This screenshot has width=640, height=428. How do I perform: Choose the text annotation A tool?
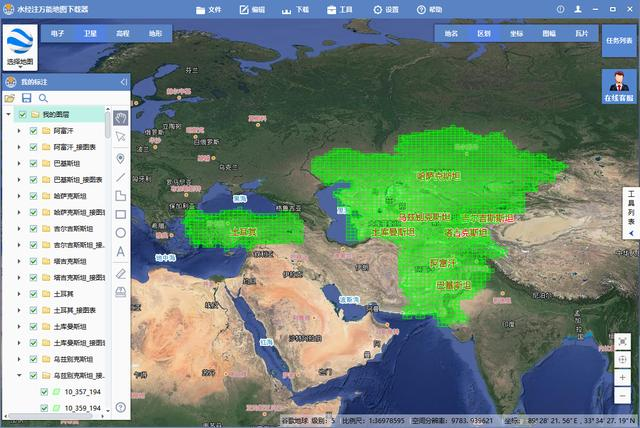[x=120, y=251]
